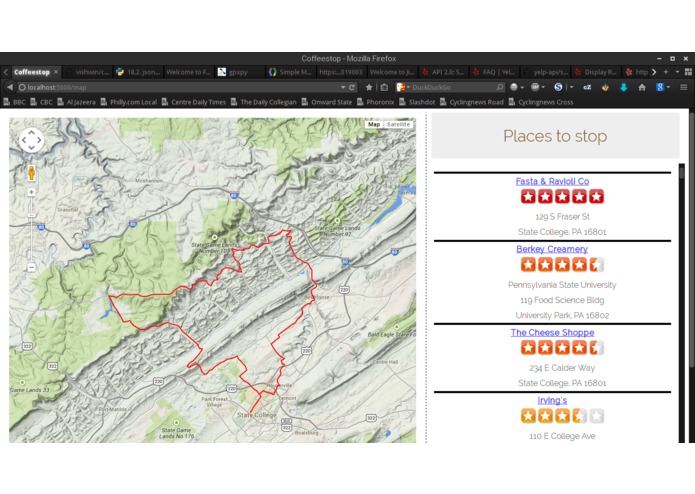Click the second grey round toolbar icon
The image size is (695, 494).
(535, 87)
